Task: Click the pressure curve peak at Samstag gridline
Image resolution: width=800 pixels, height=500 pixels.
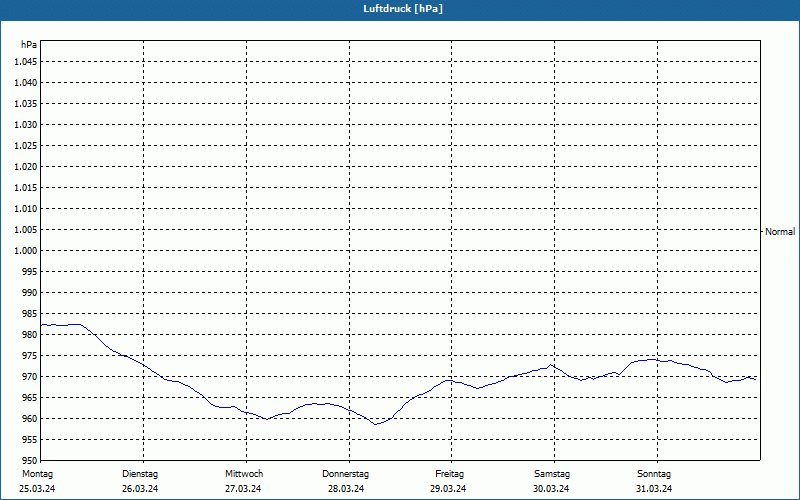Action: coord(551,365)
